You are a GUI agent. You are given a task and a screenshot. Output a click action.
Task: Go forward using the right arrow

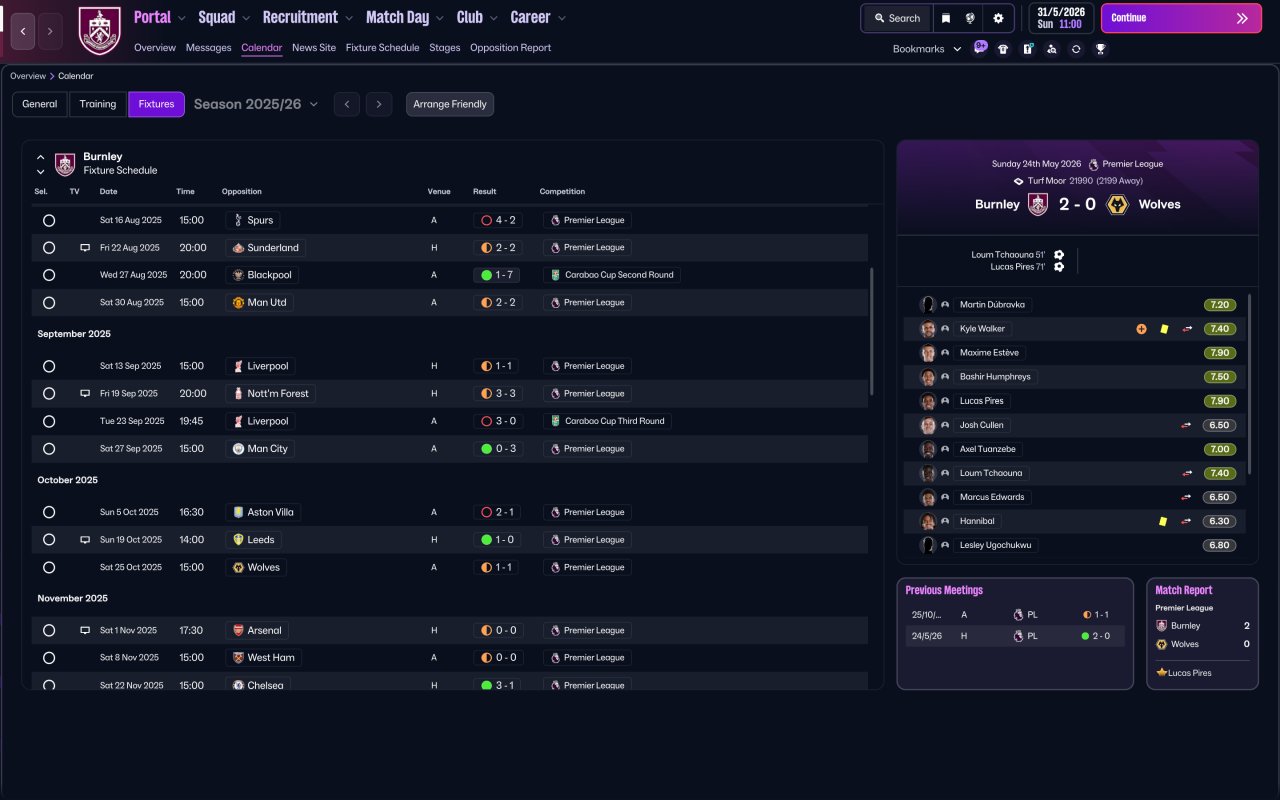50,32
